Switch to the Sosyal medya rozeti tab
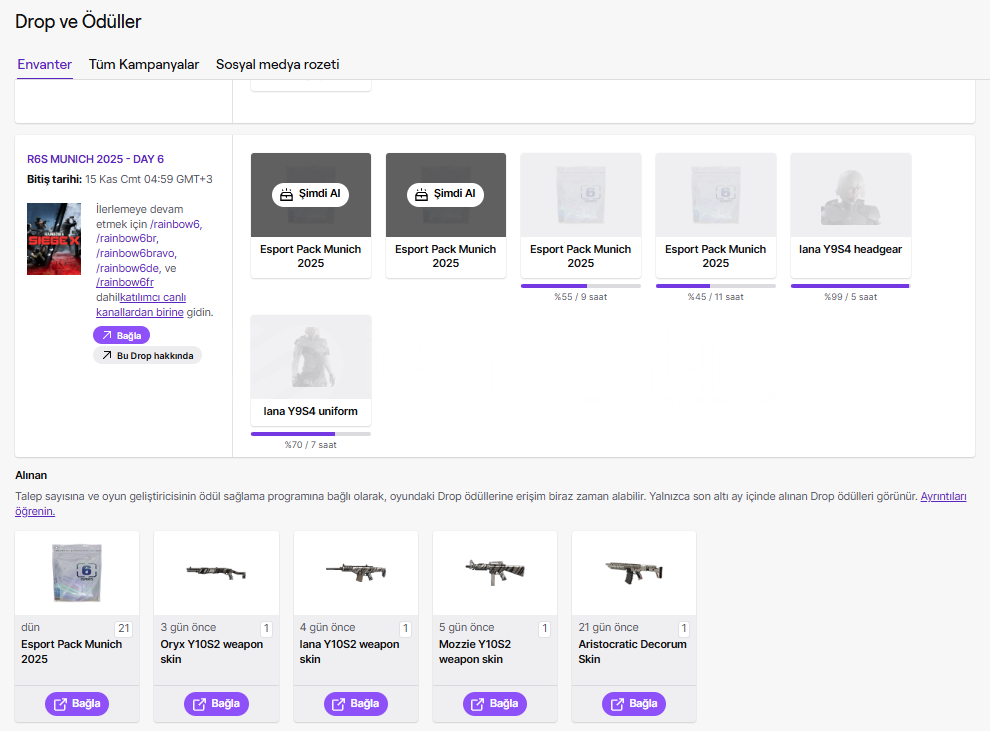 coord(277,65)
